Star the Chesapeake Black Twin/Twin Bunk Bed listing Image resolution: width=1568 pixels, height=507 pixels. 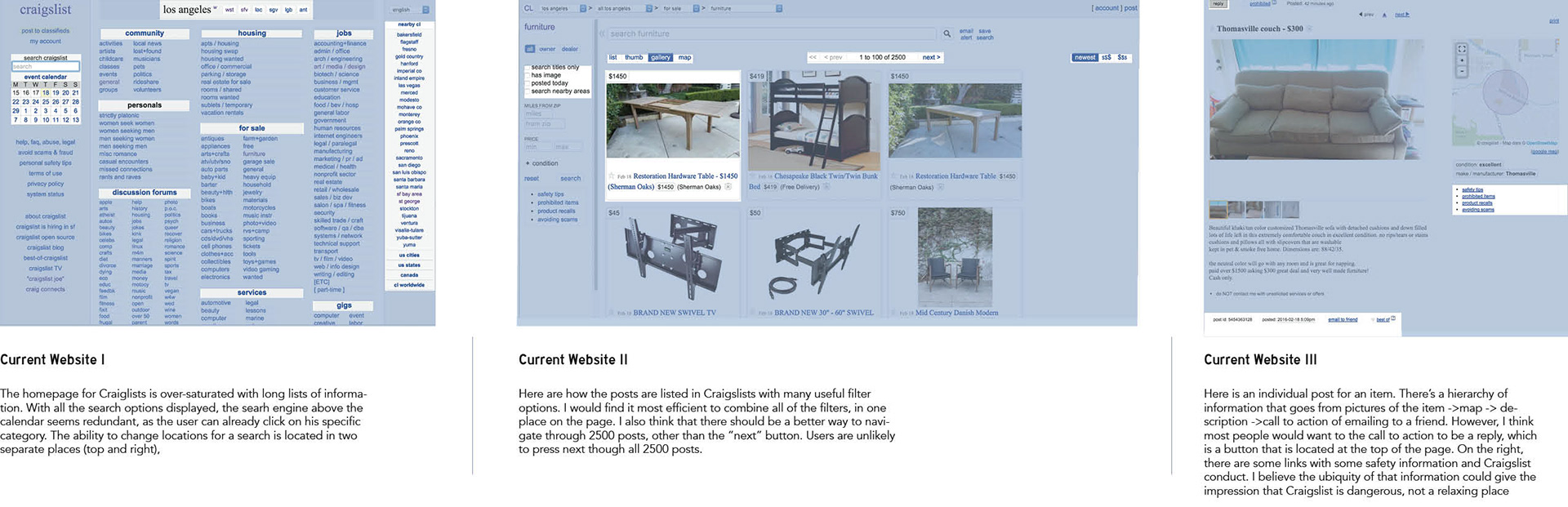[x=752, y=176]
